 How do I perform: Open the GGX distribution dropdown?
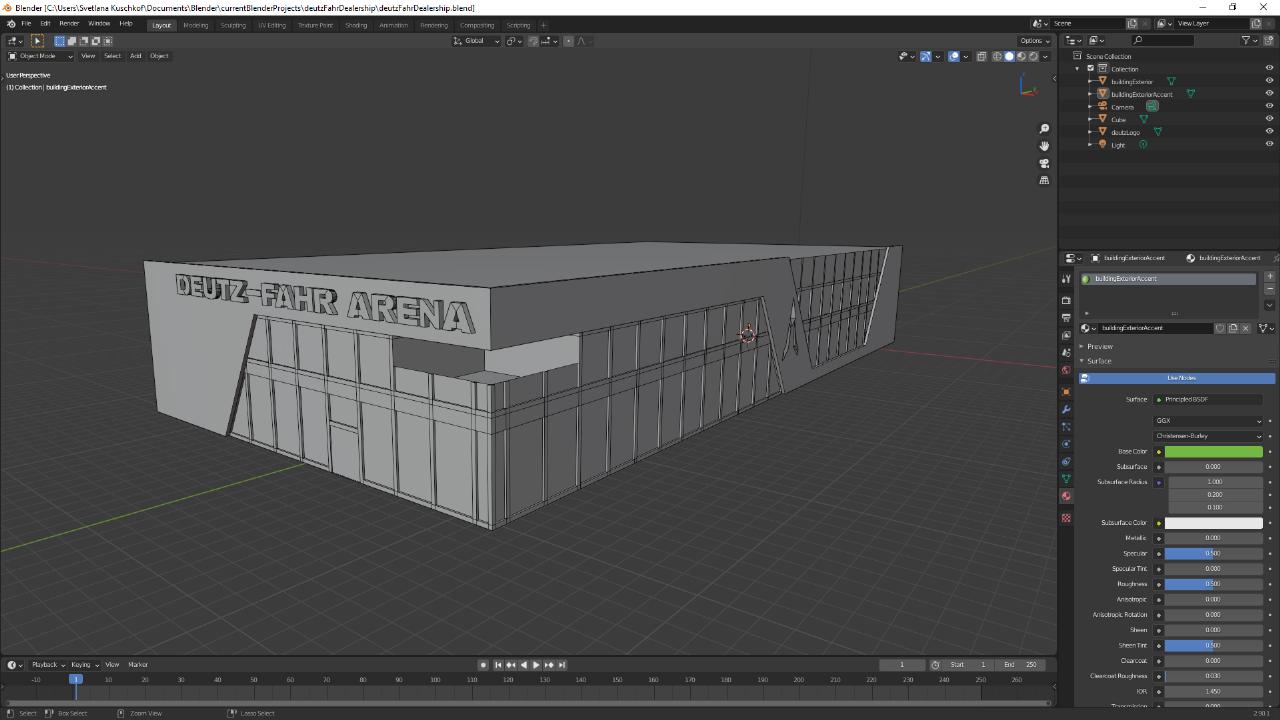[x=1208, y=421]
